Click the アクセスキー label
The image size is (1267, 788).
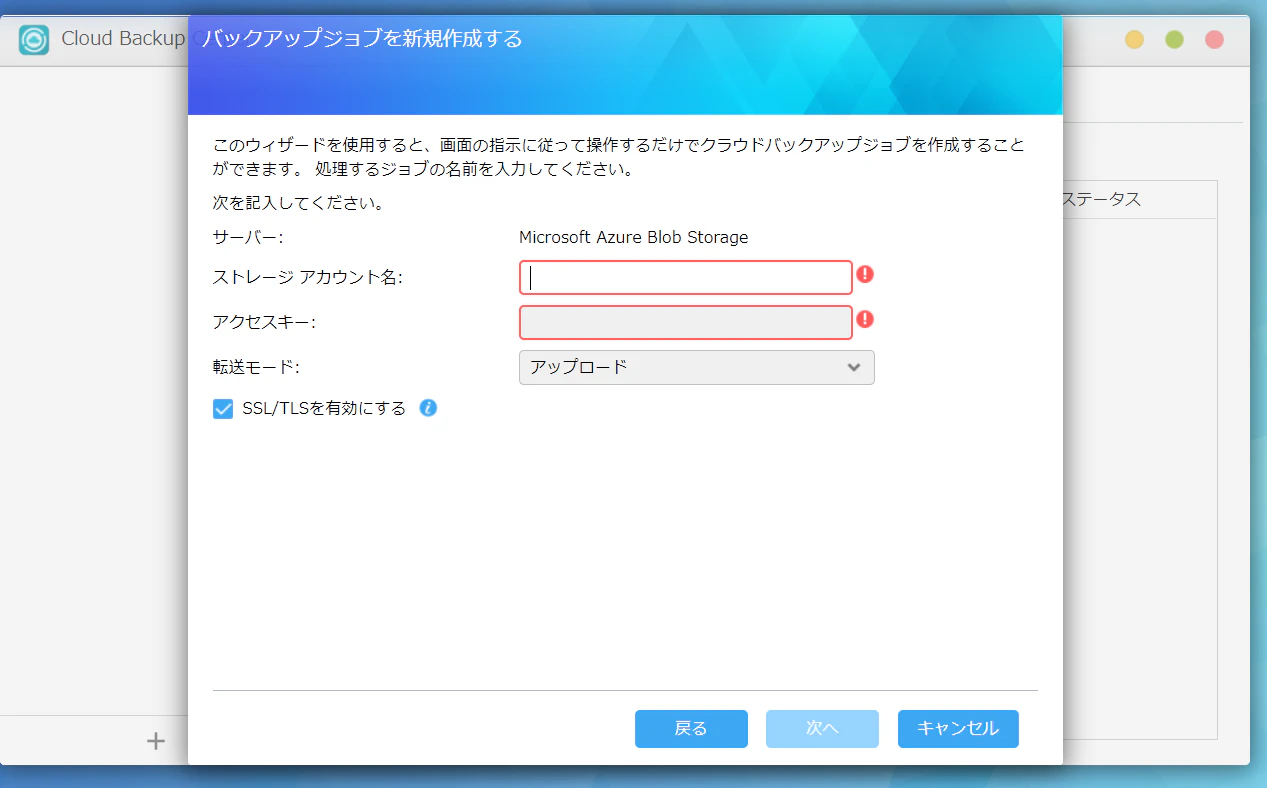click(x=264, y=322)
